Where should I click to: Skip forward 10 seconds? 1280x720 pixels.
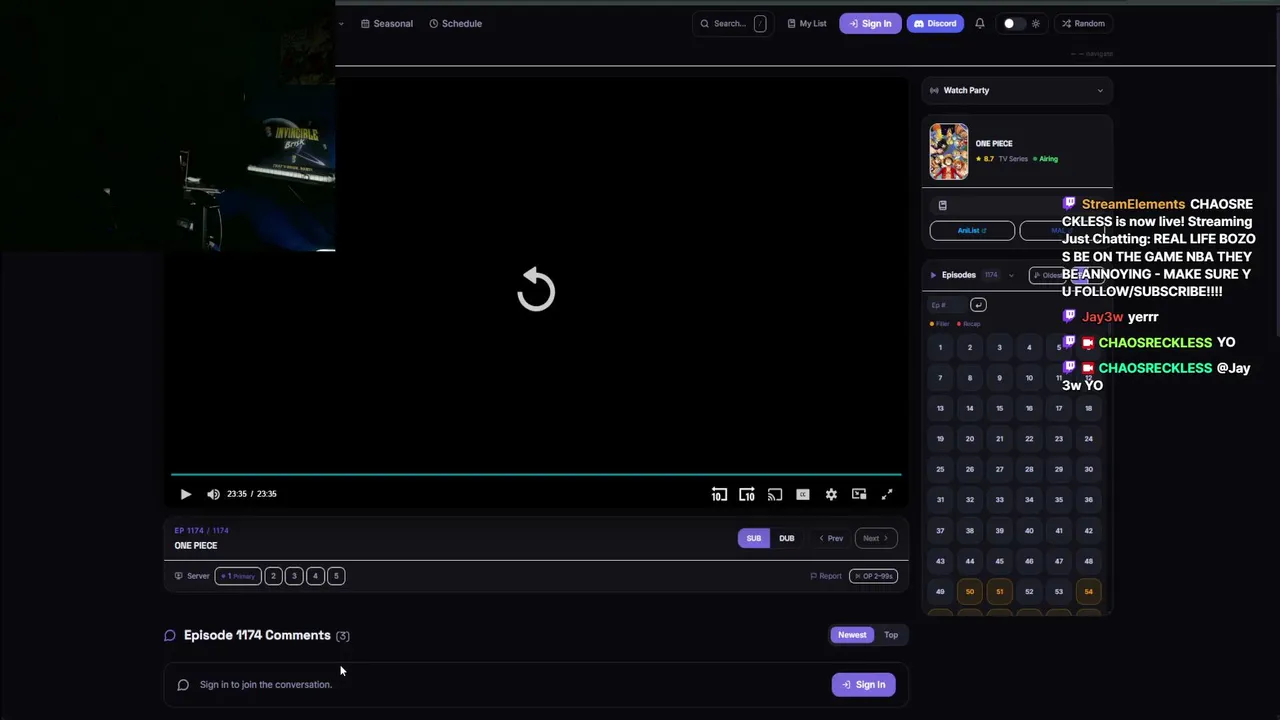click(x=747, y=494)
